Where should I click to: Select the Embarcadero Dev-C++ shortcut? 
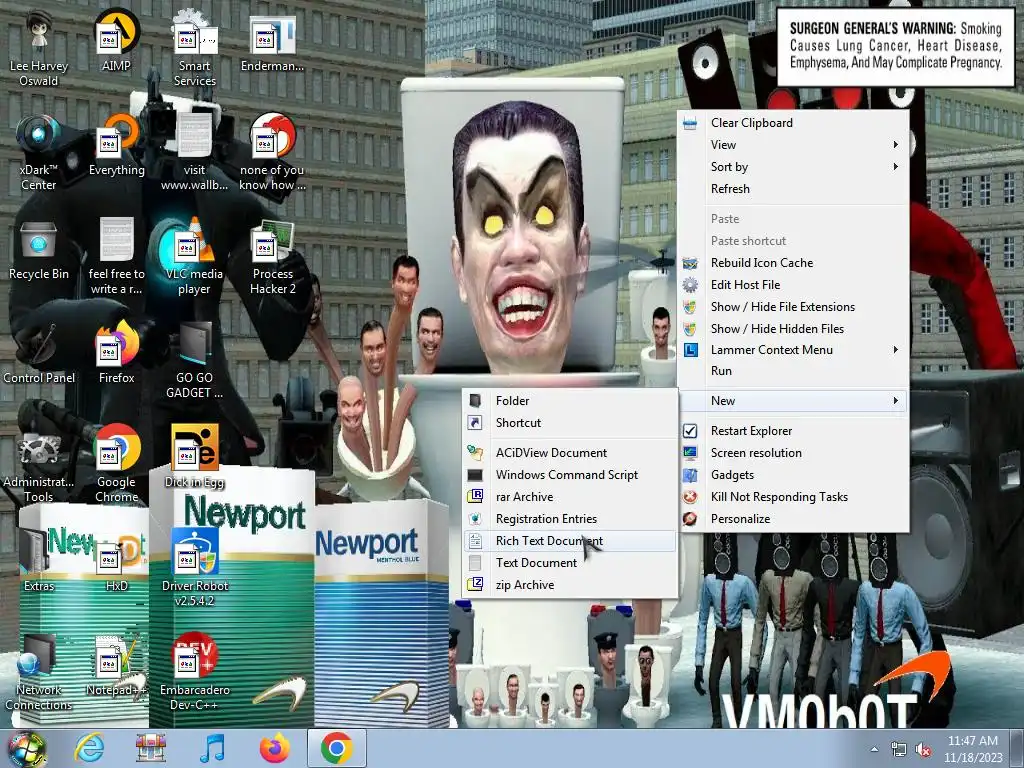click(194, 673)
